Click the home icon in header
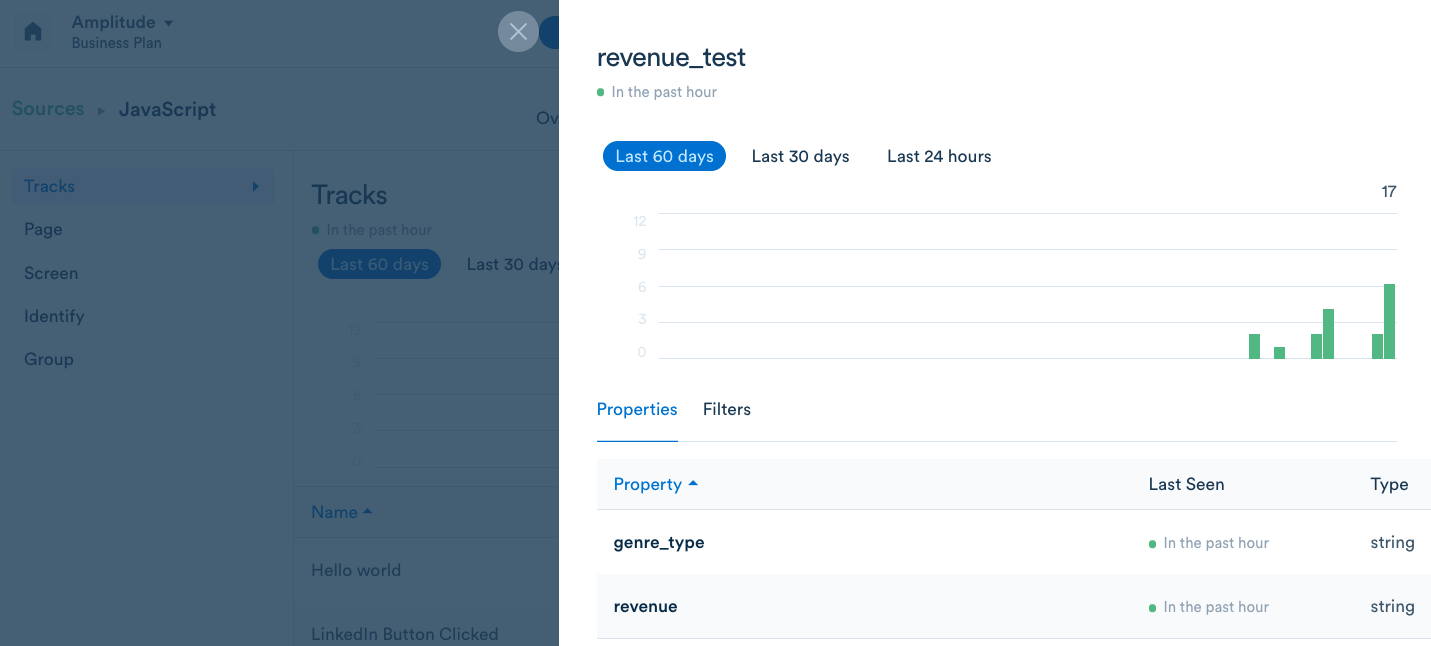The height and width of the screenshot is (646, 1431). tap(33, 32)
